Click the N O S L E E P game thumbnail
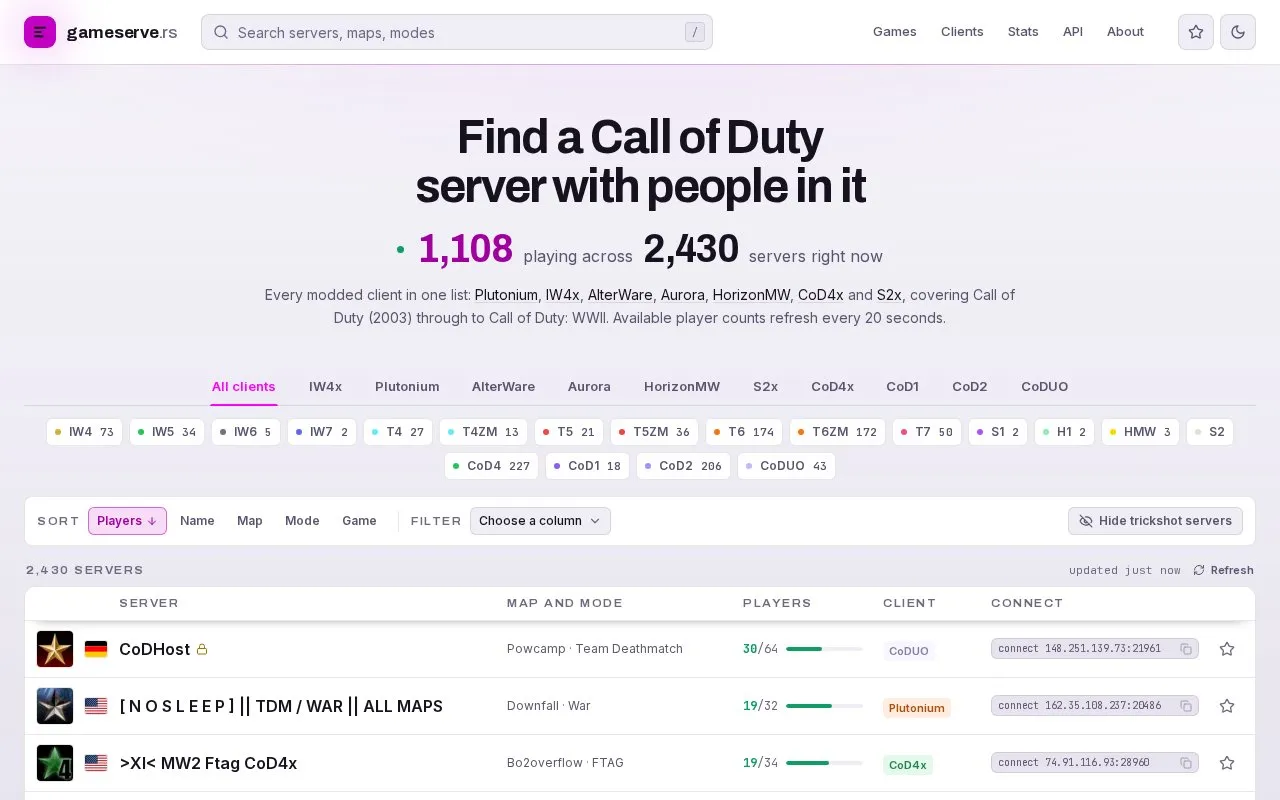 click(55, 706)
